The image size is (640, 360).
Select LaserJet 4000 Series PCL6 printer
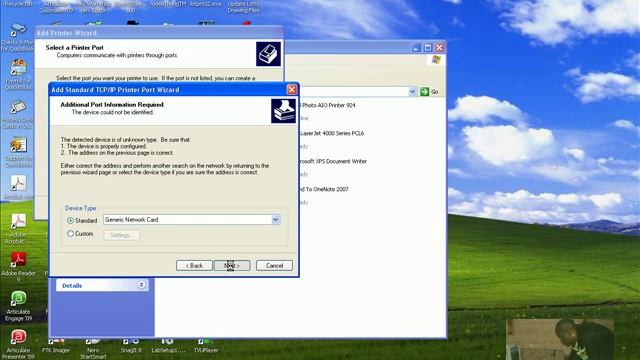click(x=331, y=133)
